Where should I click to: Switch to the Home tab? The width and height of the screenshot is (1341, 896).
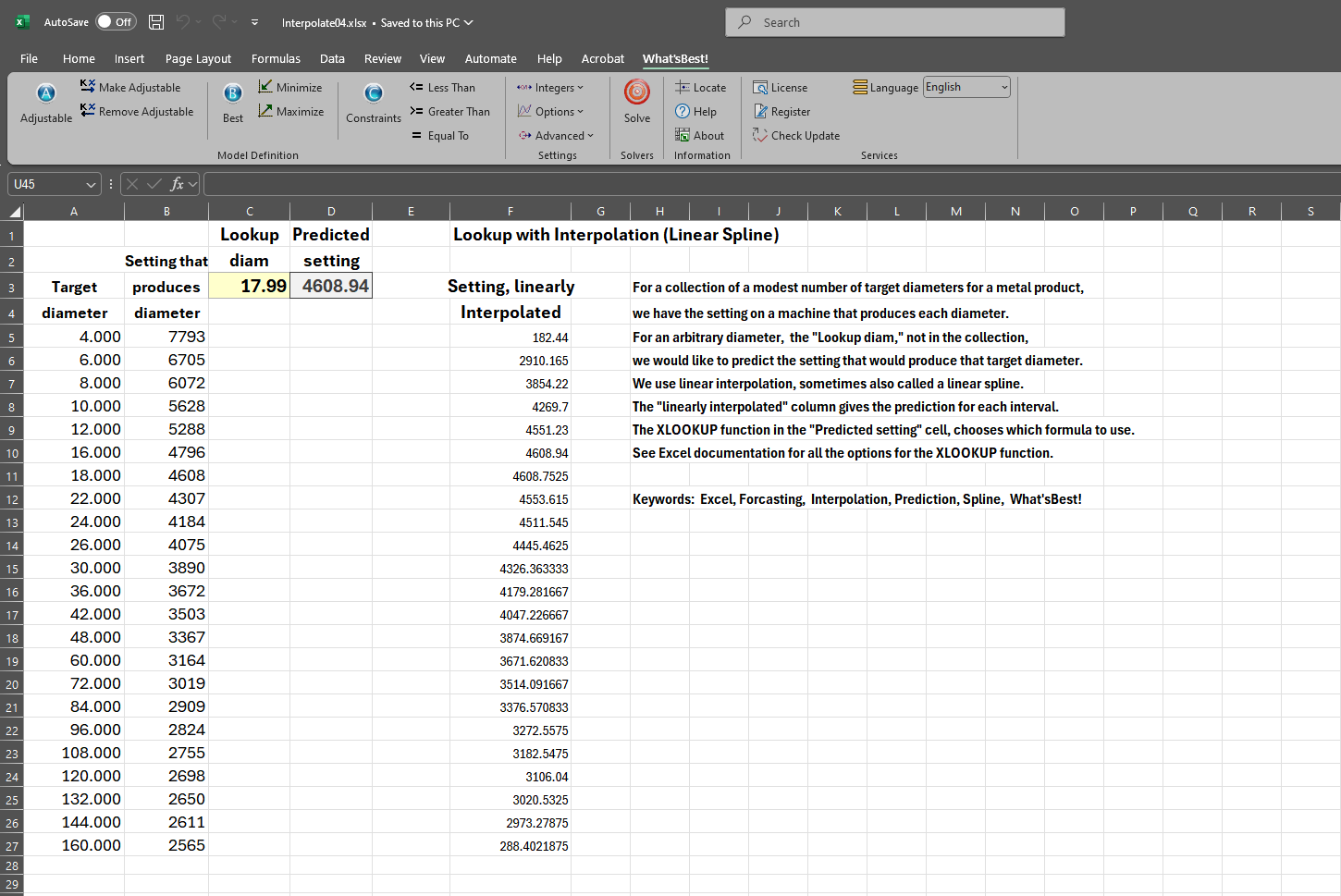coord(79,58)
